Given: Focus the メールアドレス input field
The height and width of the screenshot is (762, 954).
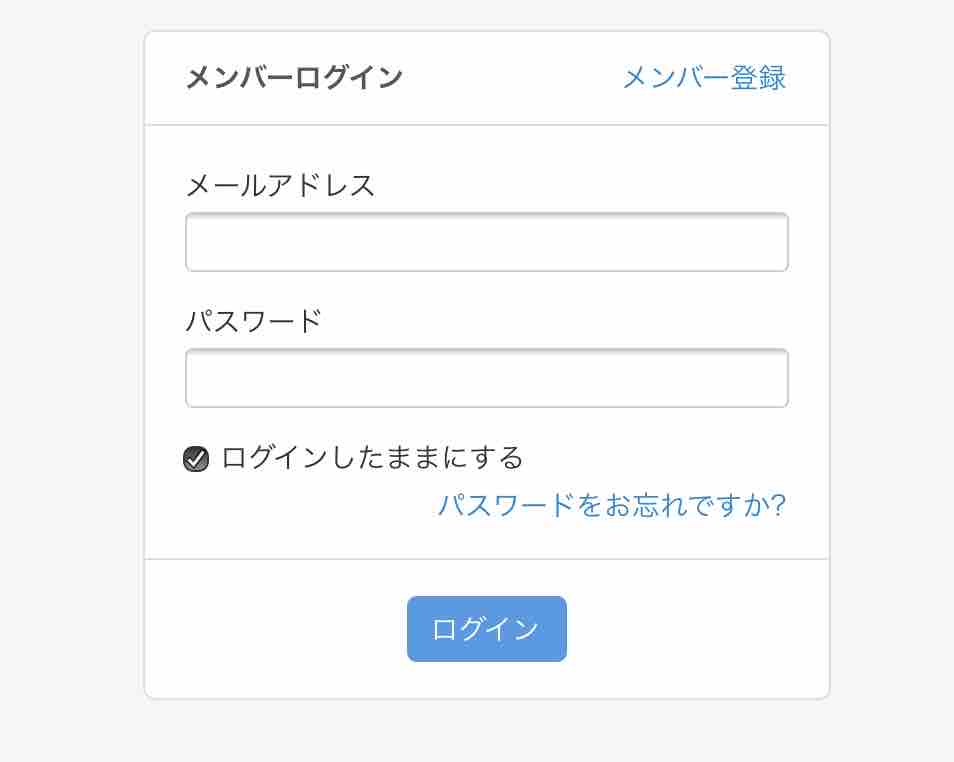Looking at the screenshot, I should (486, 242).
